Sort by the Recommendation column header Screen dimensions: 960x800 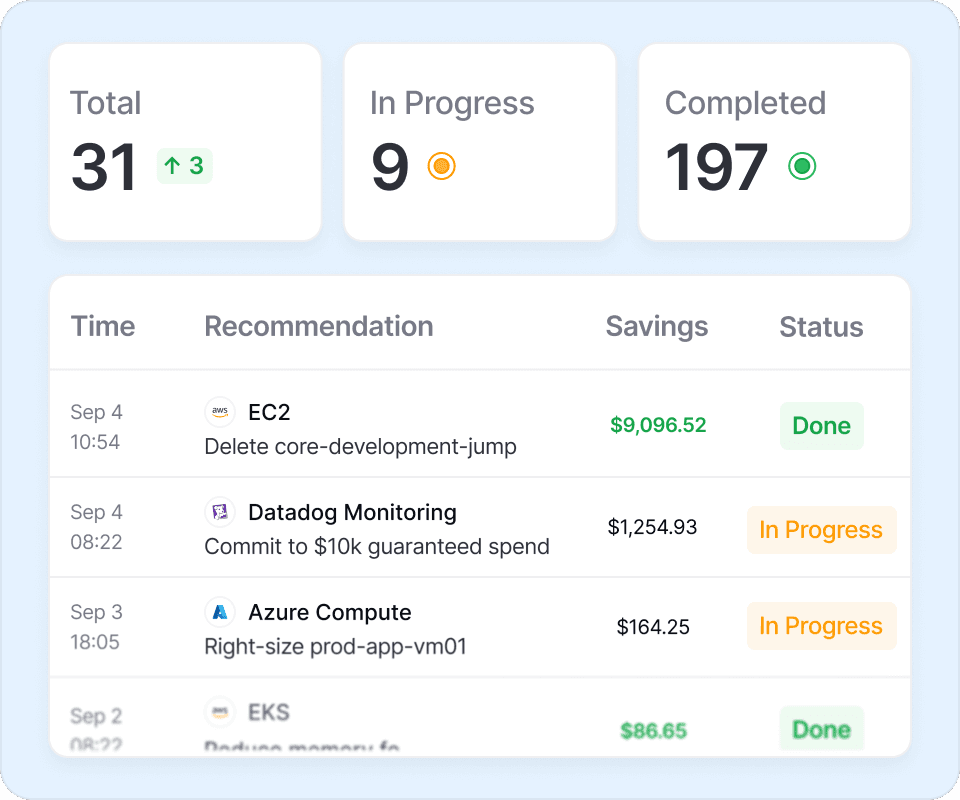(x=319, y=326)
